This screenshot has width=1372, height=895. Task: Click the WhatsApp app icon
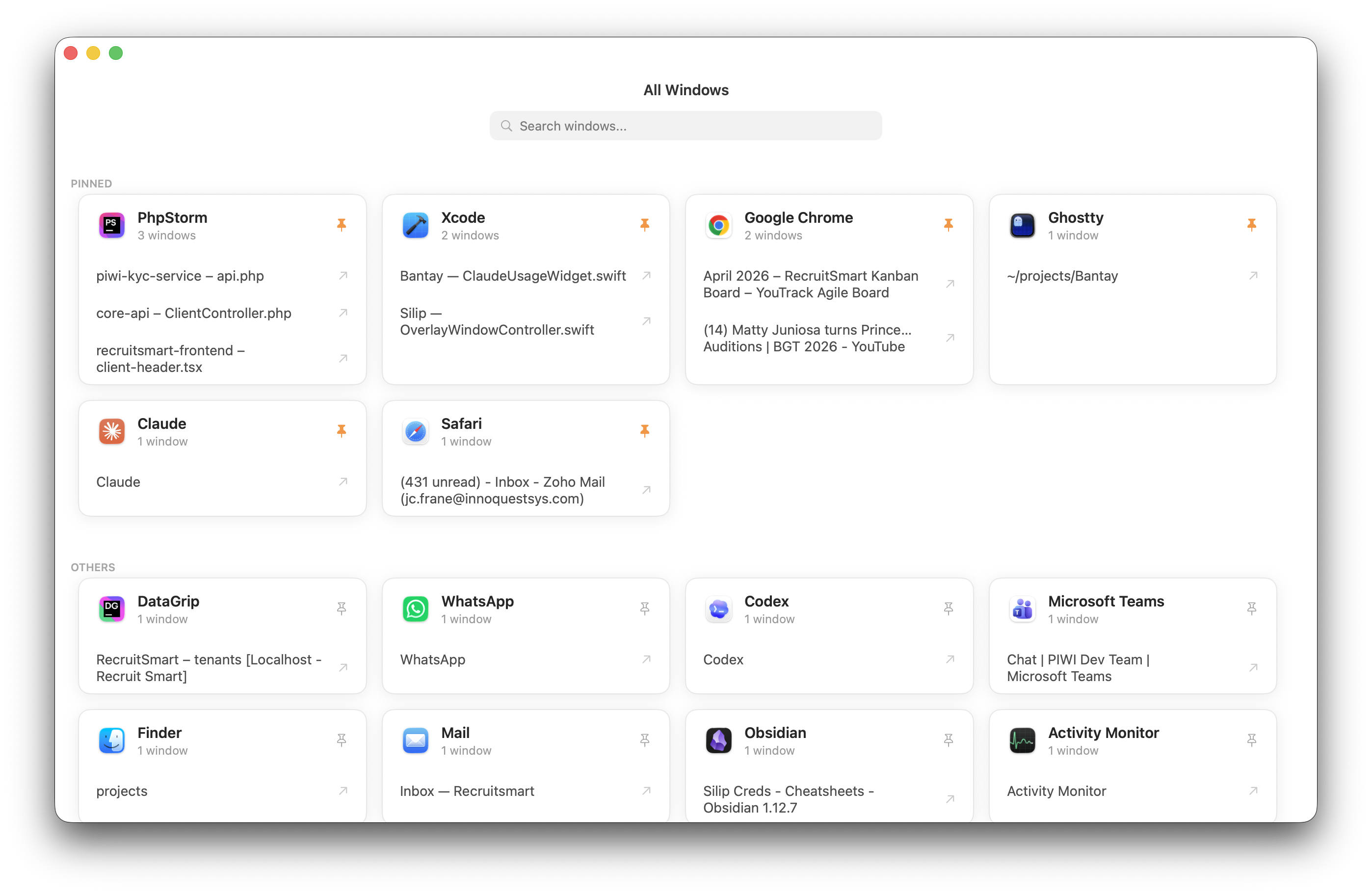pyautogui.click(x=415, y=609)
